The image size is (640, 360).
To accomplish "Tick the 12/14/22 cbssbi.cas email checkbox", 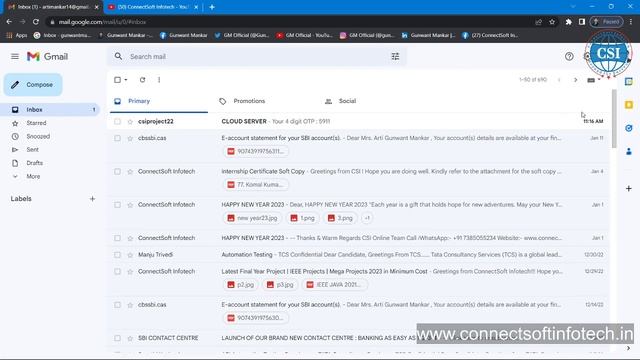I will tap(118, 305).
